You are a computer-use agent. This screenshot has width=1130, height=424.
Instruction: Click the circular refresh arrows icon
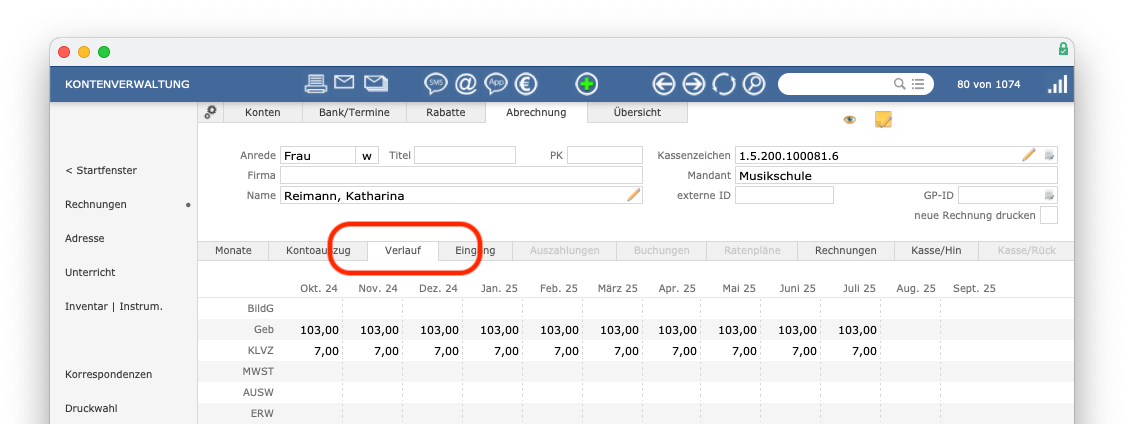[723, 84]
